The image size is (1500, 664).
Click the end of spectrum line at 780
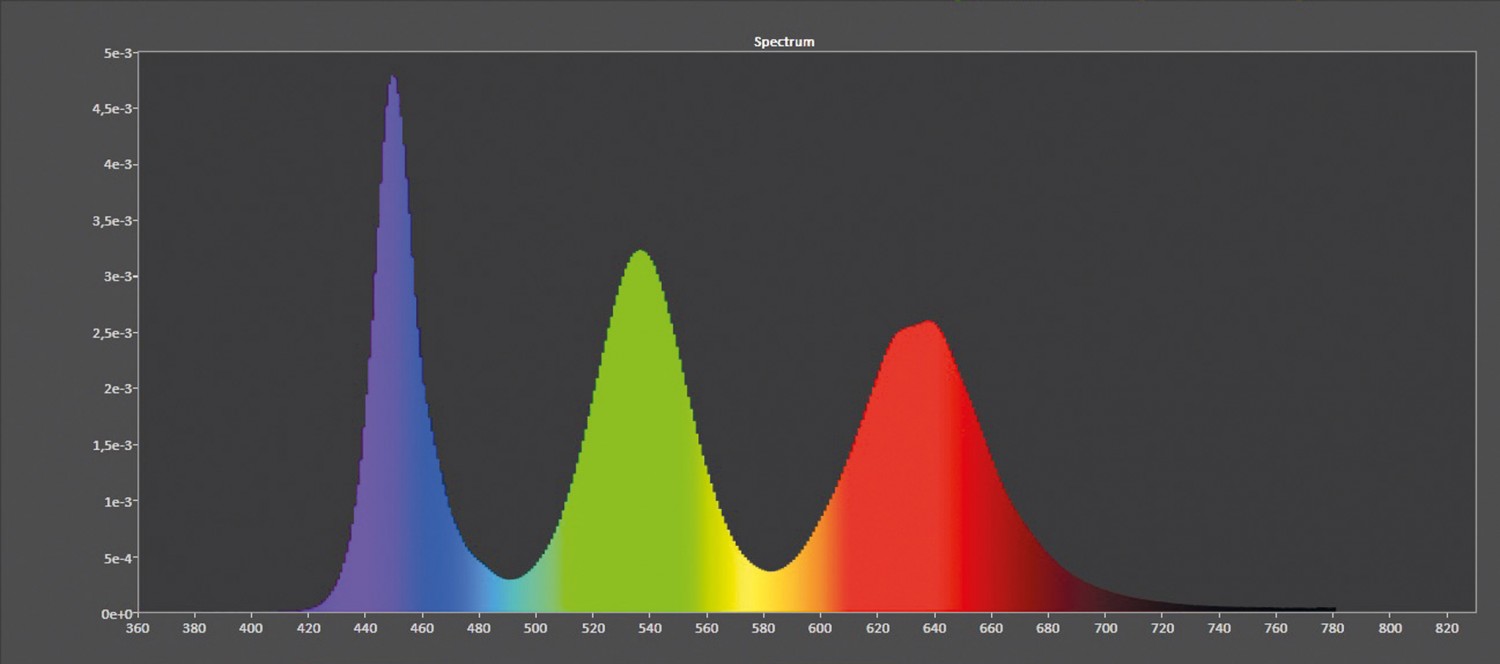point(1332,609)
